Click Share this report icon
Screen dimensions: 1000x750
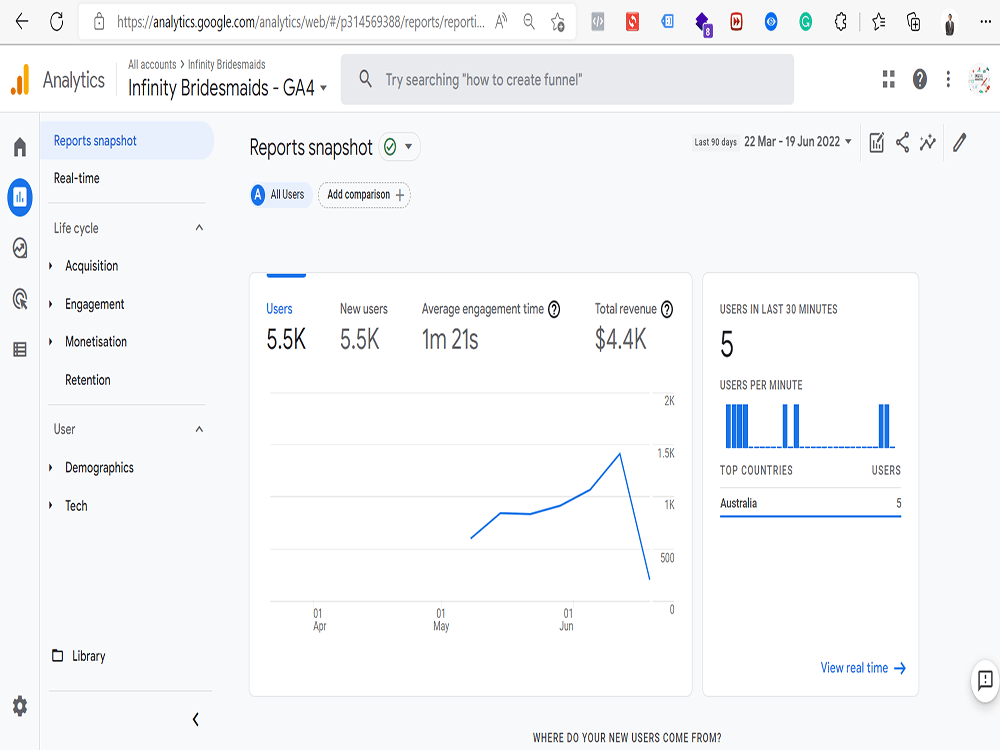(902, 142)
